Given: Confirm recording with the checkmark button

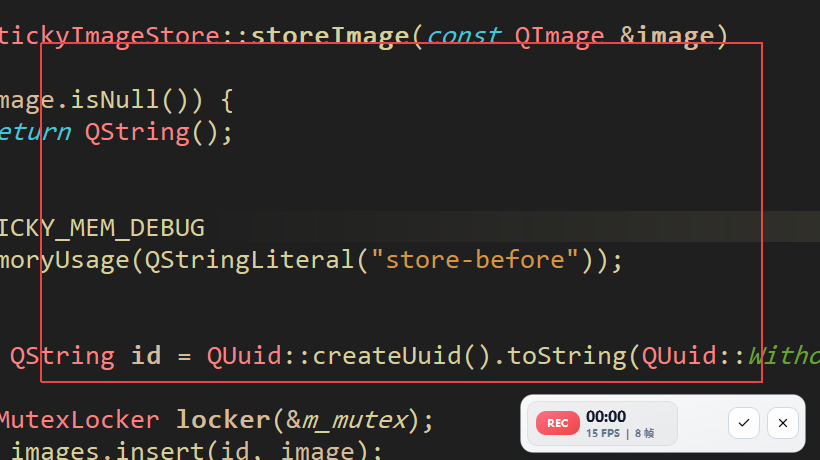Looking at the screenshot, I should point(744,423).
